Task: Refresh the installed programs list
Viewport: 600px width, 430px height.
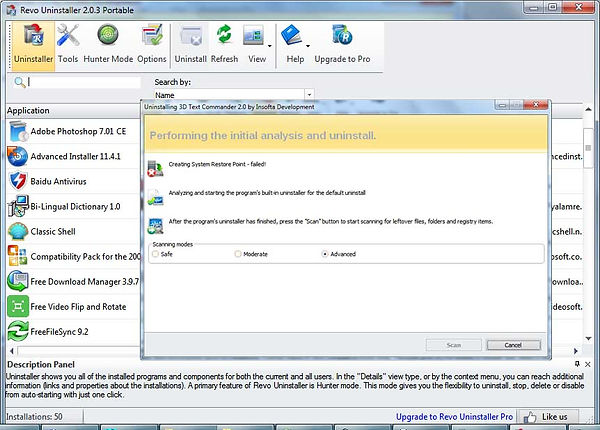Action: [x=224, y=46]
